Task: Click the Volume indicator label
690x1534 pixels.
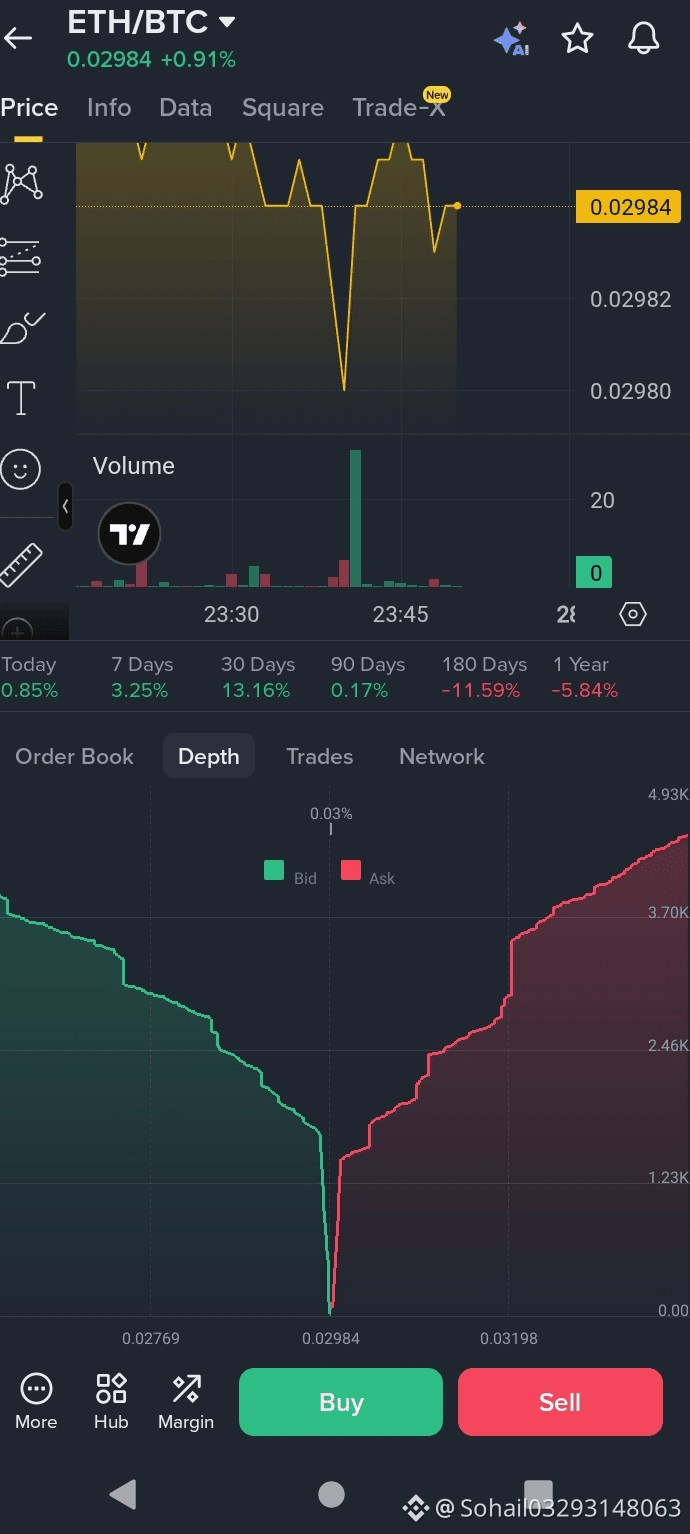Action: pyautogui.click(x=134, y=466)
